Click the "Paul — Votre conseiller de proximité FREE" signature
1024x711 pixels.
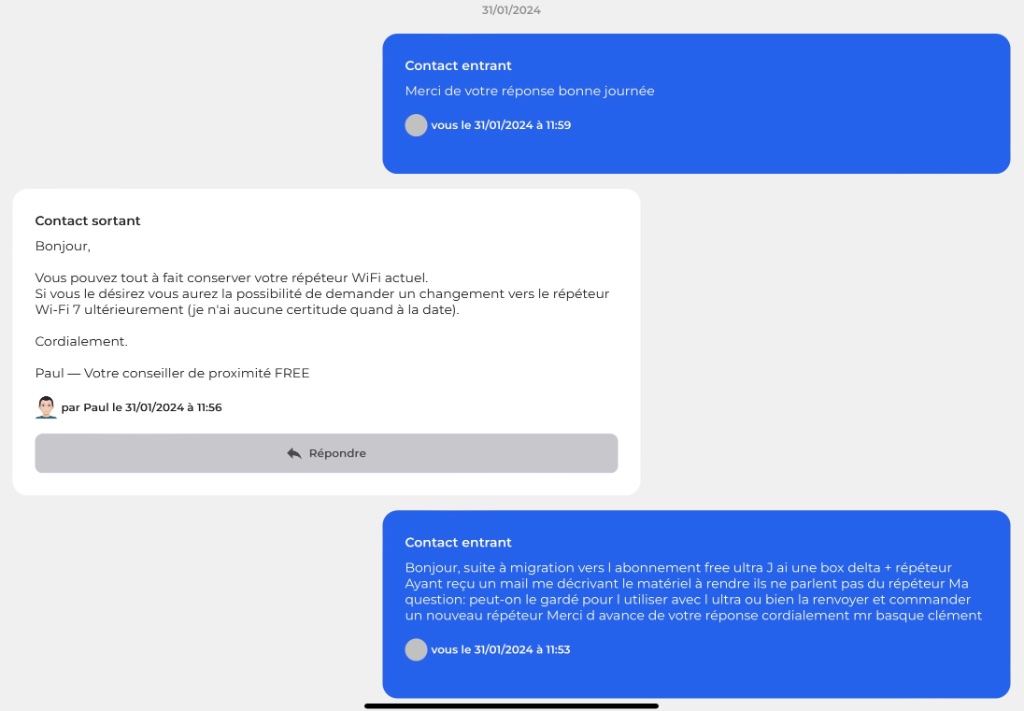(172, 373)
